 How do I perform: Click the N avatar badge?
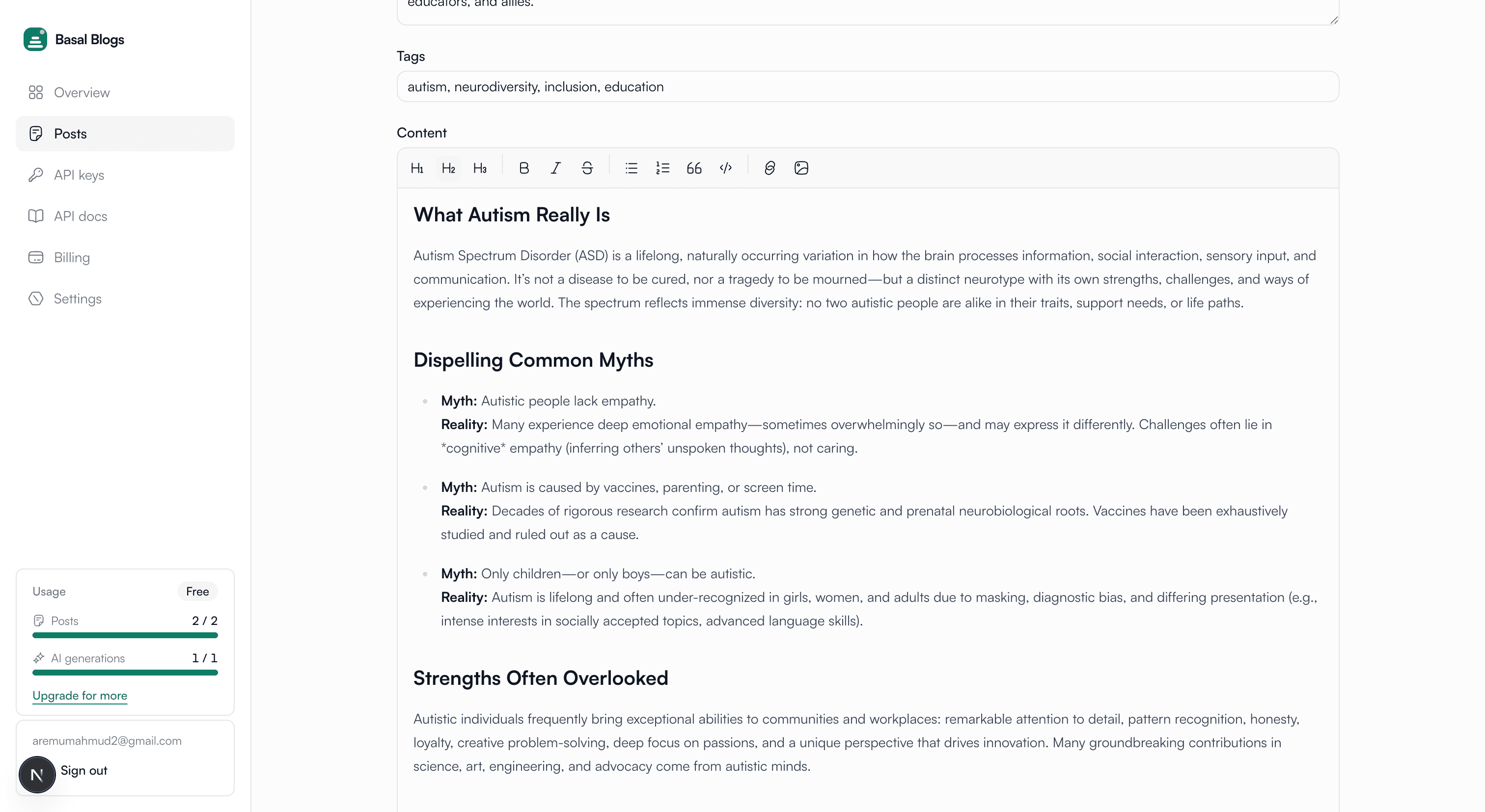point(37,775)
